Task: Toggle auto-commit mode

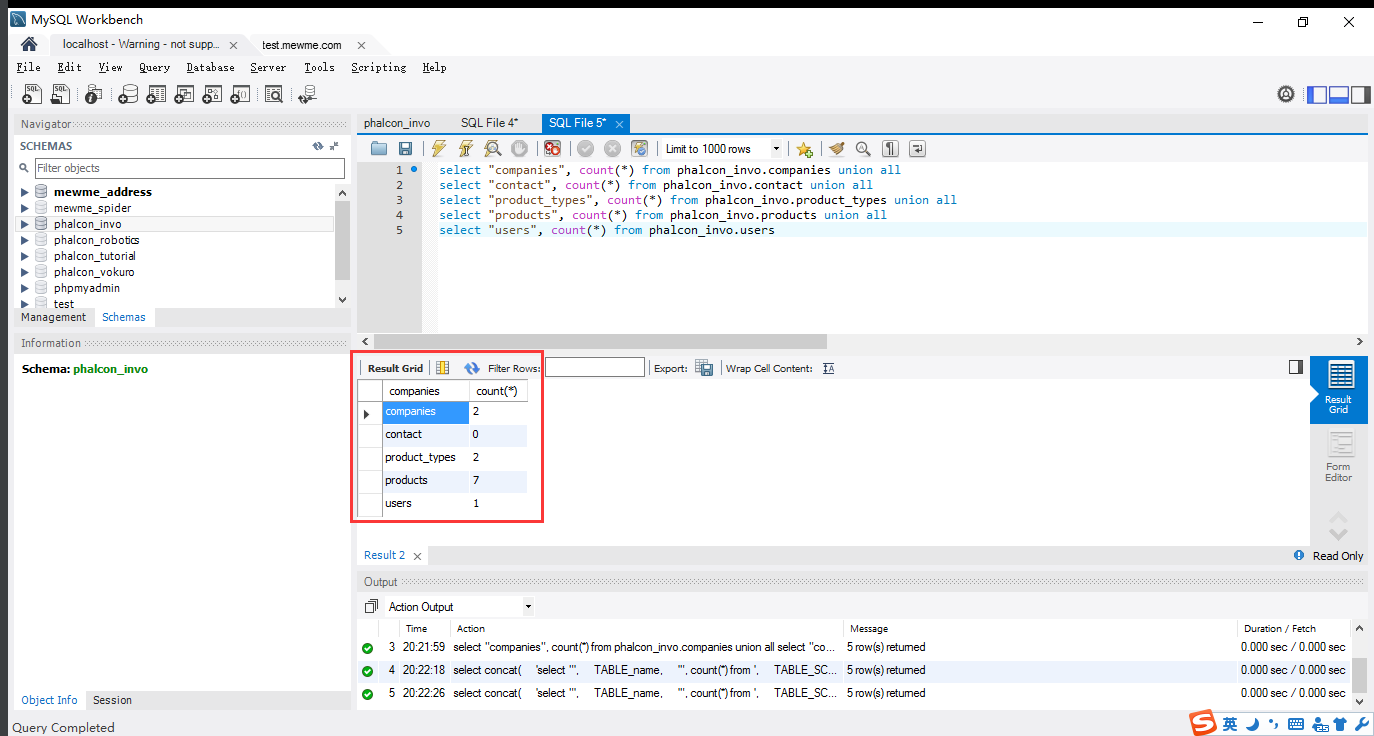Action: pyautogui.click(x=639, y=149)
